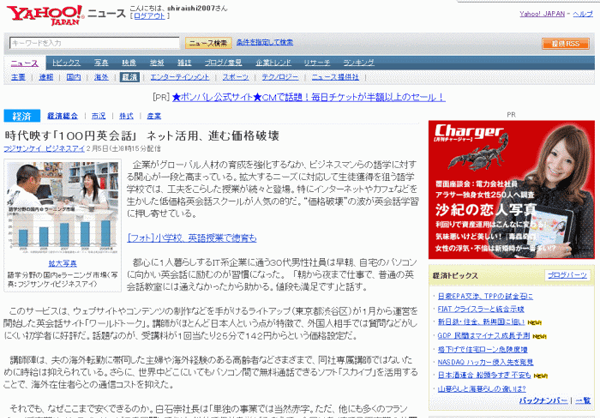Type in the keyword search field

click(x=94, y=43)
